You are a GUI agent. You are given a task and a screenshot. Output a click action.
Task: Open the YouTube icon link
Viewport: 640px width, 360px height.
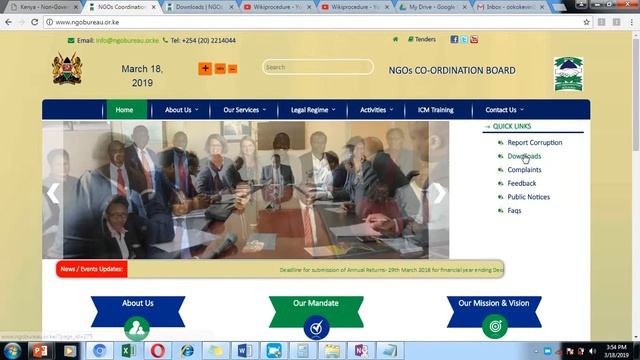pyautogui.click(x=474, y=40)
